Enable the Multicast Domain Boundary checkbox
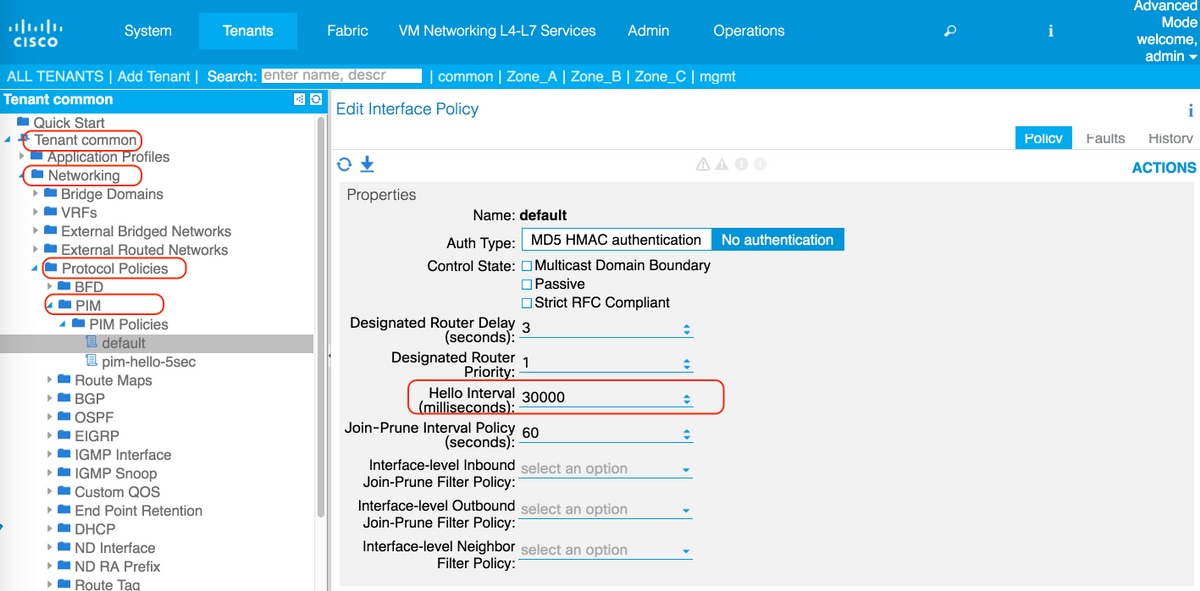The image size is (1200, 591). [x=527, y=266]
